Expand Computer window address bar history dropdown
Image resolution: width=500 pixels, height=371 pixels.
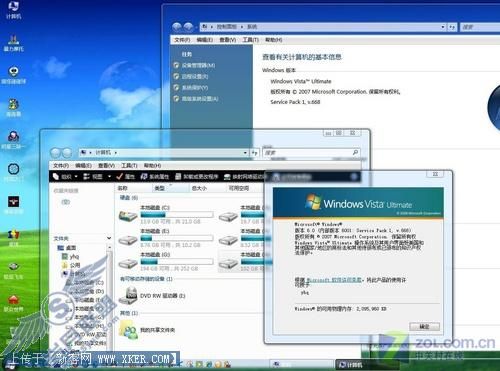coord(245,153)
